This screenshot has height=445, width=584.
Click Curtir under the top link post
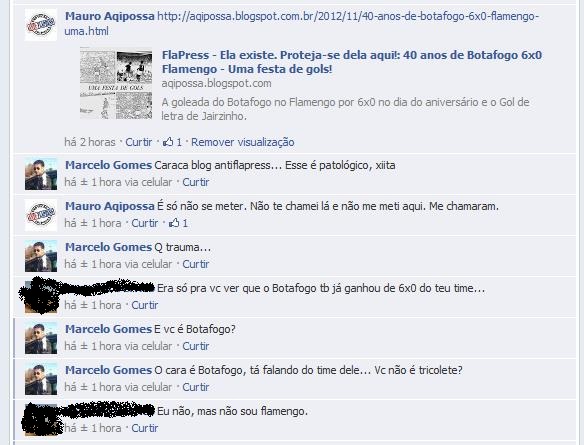click(139, 142)
